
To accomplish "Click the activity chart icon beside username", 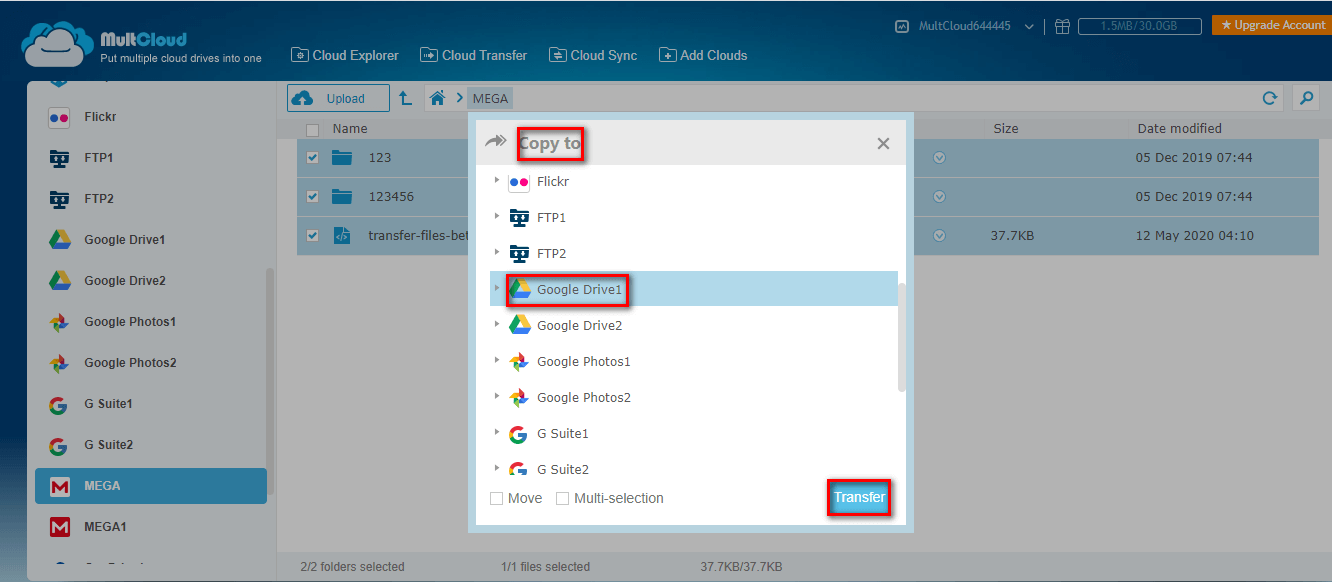I will [902, 27].
